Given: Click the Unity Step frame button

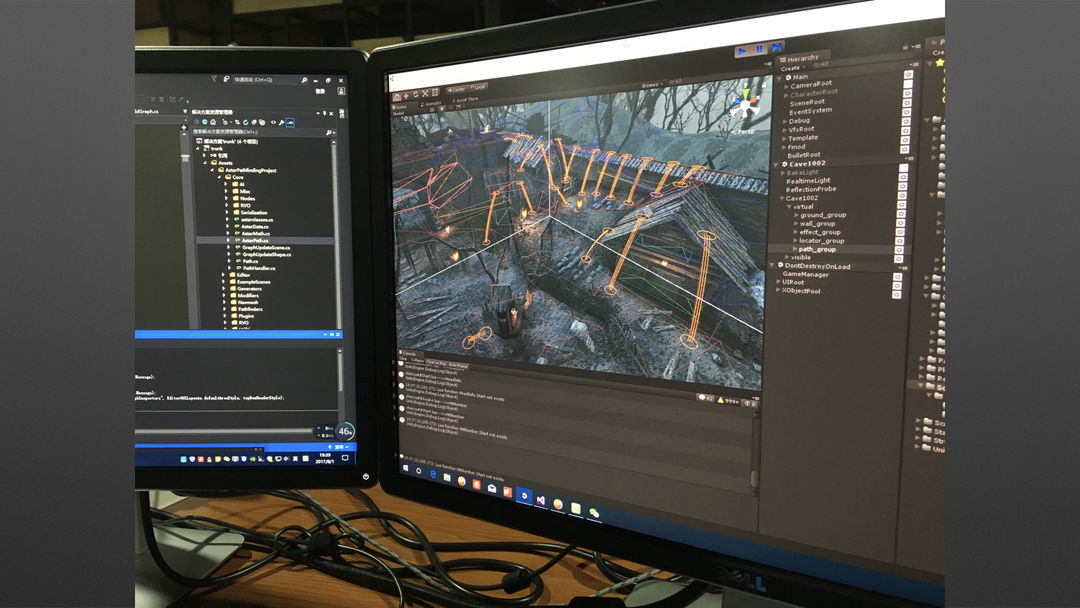Looking at the screenshot, I should pos(777,47).
